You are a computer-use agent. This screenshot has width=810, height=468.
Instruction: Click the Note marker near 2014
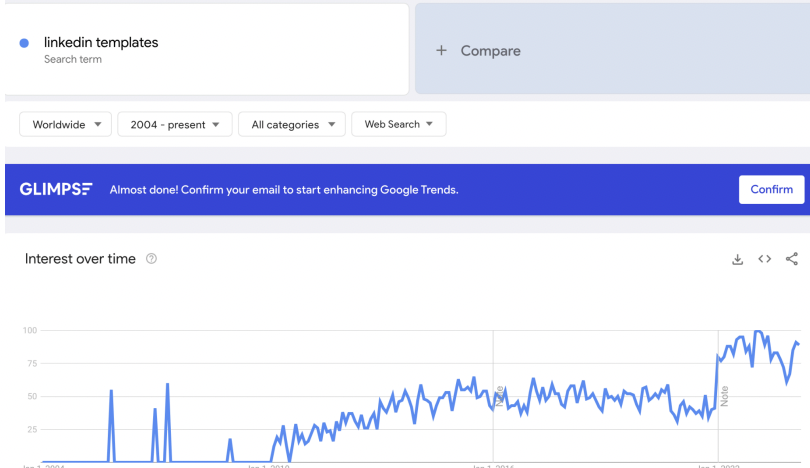499,396
